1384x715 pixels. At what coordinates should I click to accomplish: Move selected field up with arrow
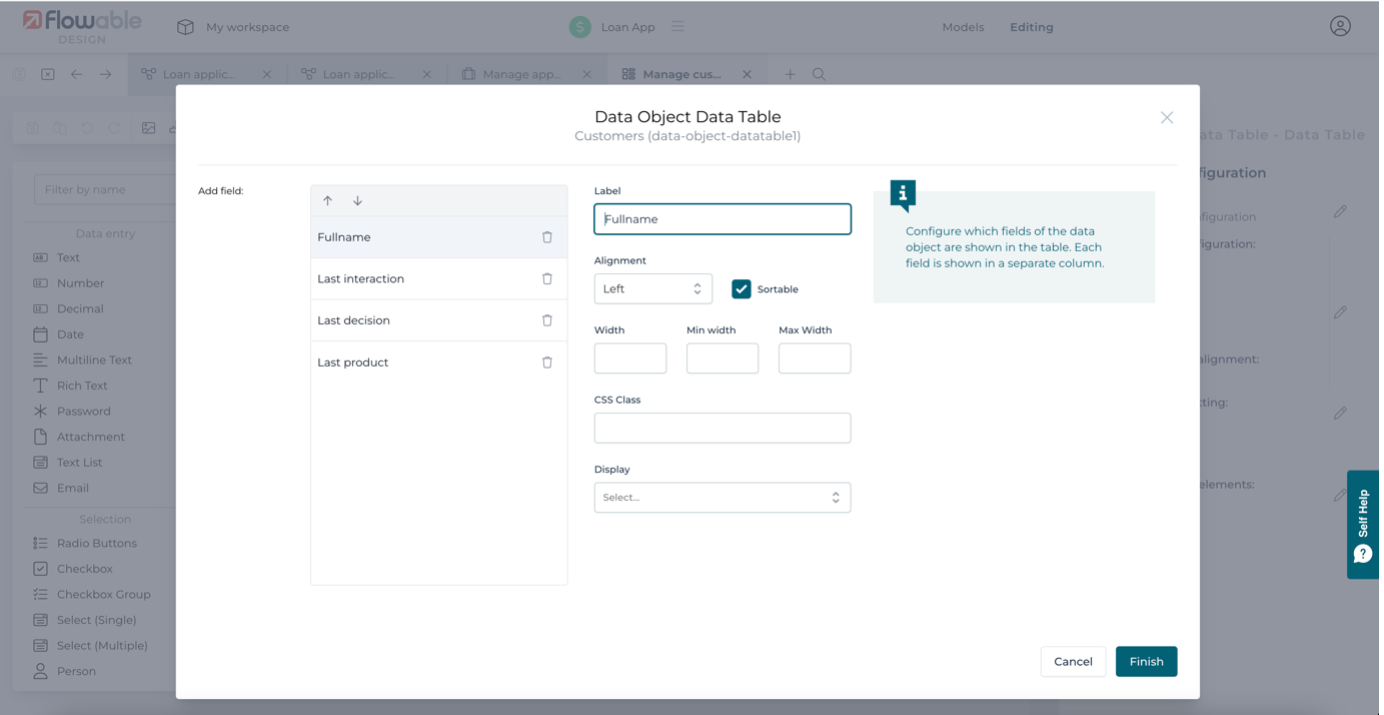pos(328,201)
